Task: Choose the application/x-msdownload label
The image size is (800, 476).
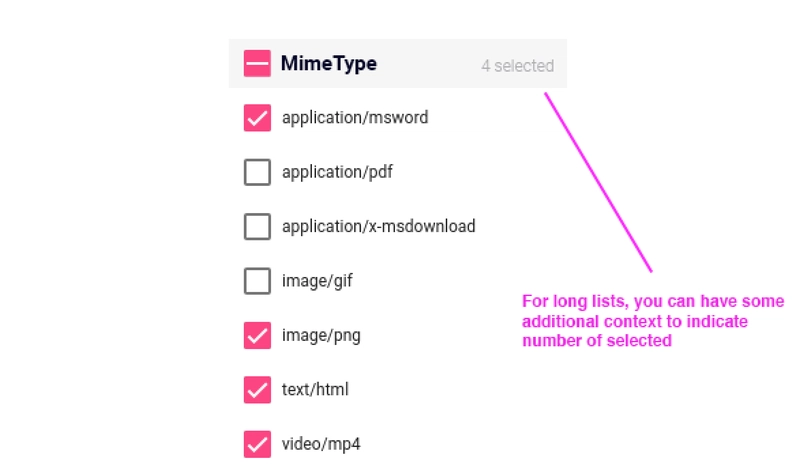Action: (x=379, y=227)
